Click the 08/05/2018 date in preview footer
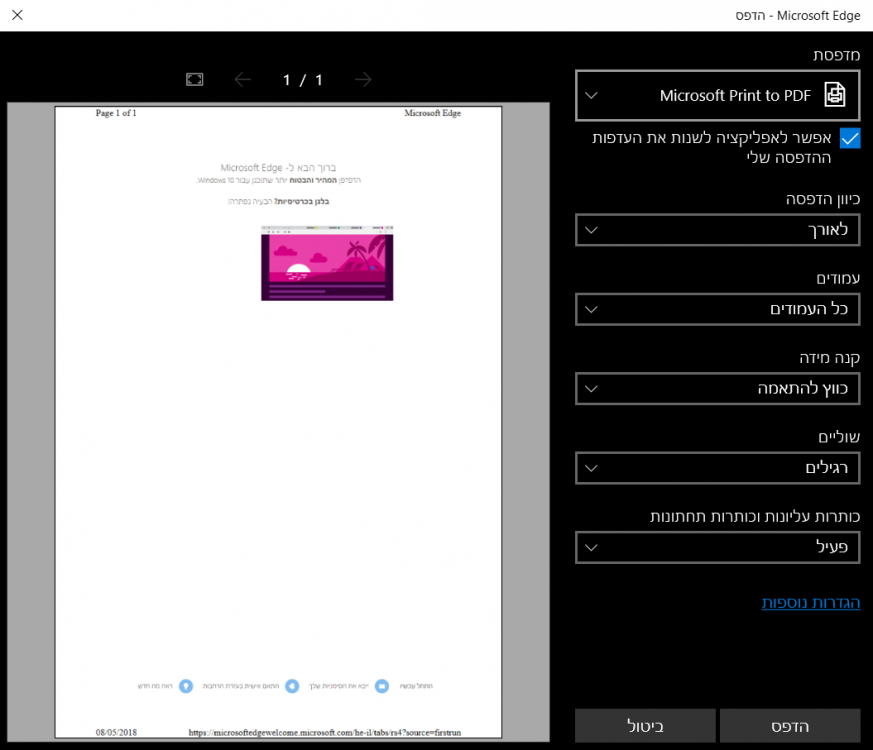The height and width of the screenshot is (750, 873). click(x=116, y=732)
